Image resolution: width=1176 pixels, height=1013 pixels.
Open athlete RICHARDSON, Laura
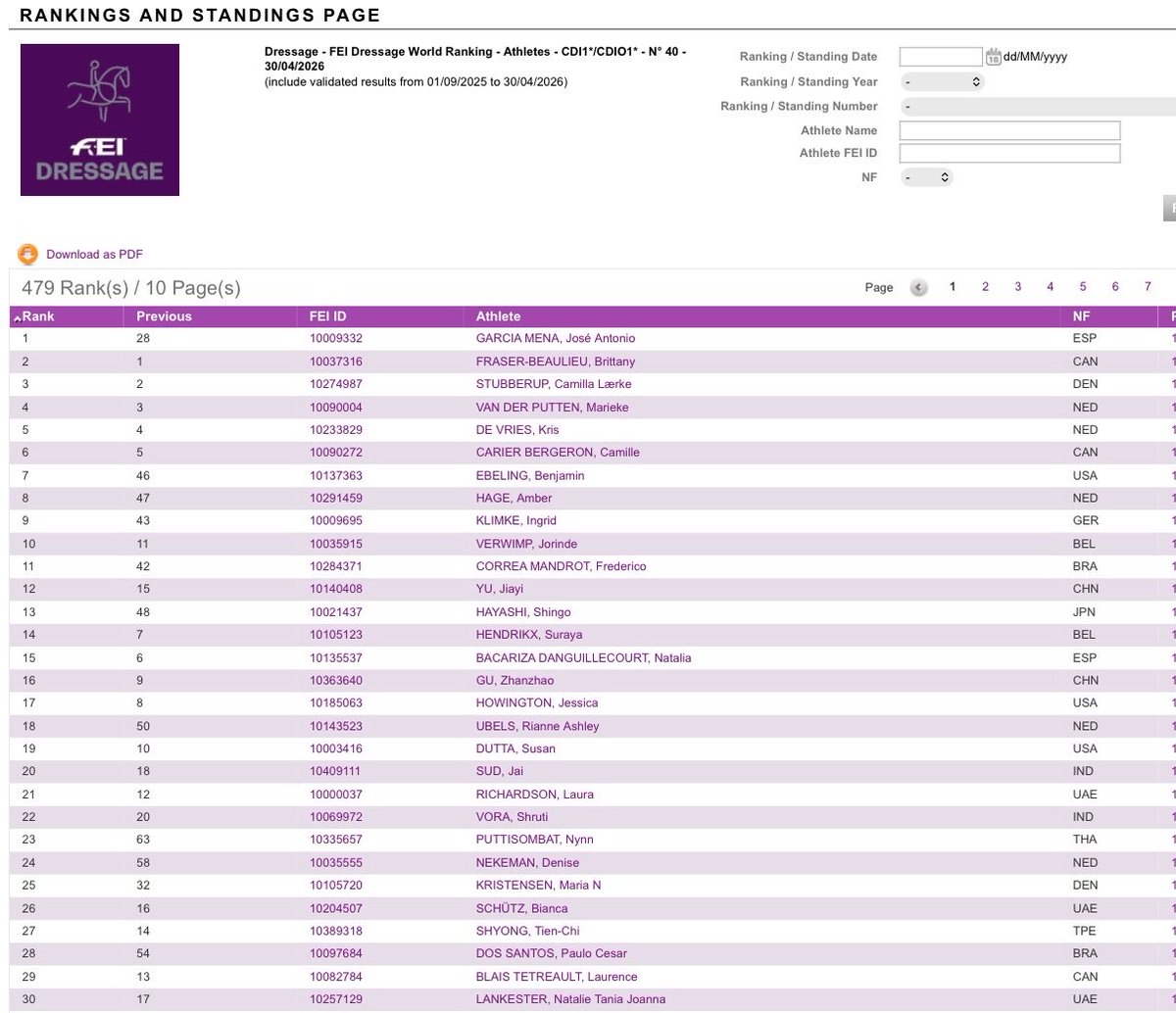[x=534, y=795]
